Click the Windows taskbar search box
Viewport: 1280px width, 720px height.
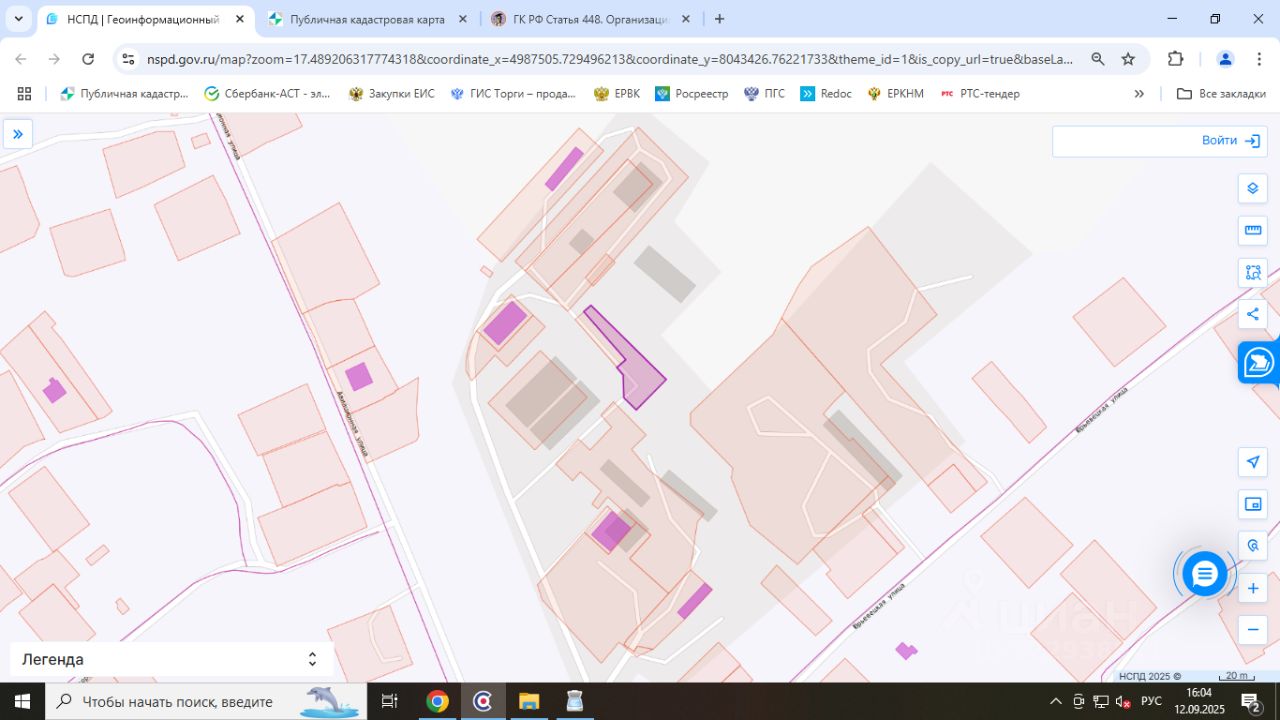pos(206,701)
